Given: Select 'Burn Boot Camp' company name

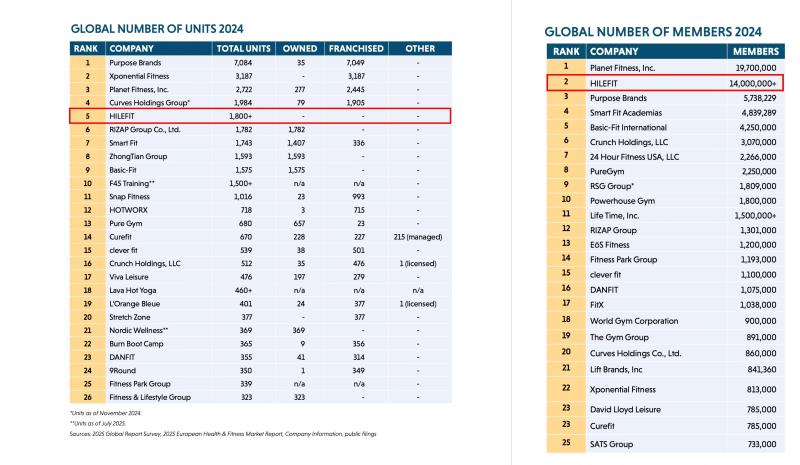Looking at the screenshot, I should click(x=136, y=344).
